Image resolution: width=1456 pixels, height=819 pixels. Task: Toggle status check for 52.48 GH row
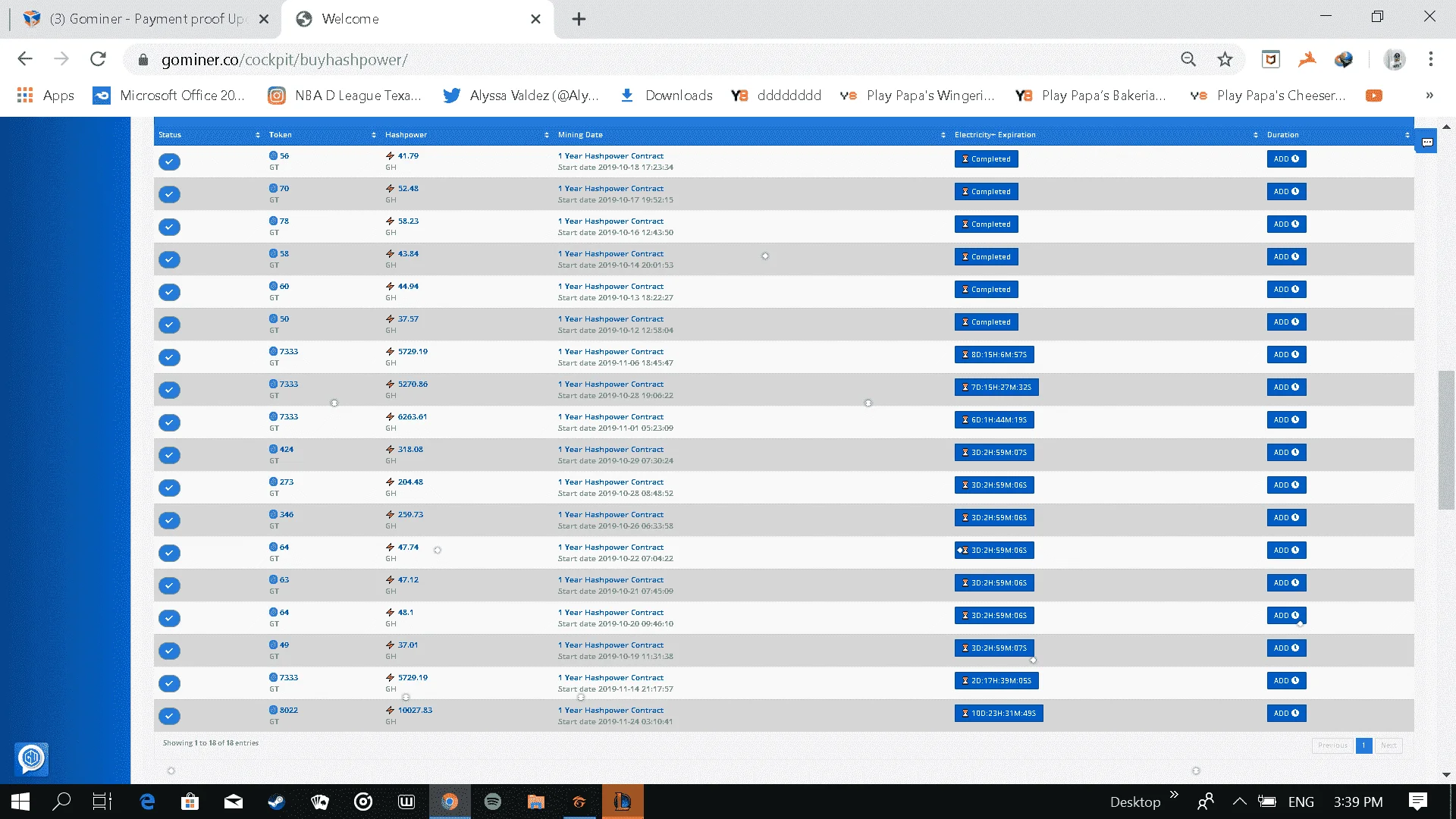[x=169, y=194]
